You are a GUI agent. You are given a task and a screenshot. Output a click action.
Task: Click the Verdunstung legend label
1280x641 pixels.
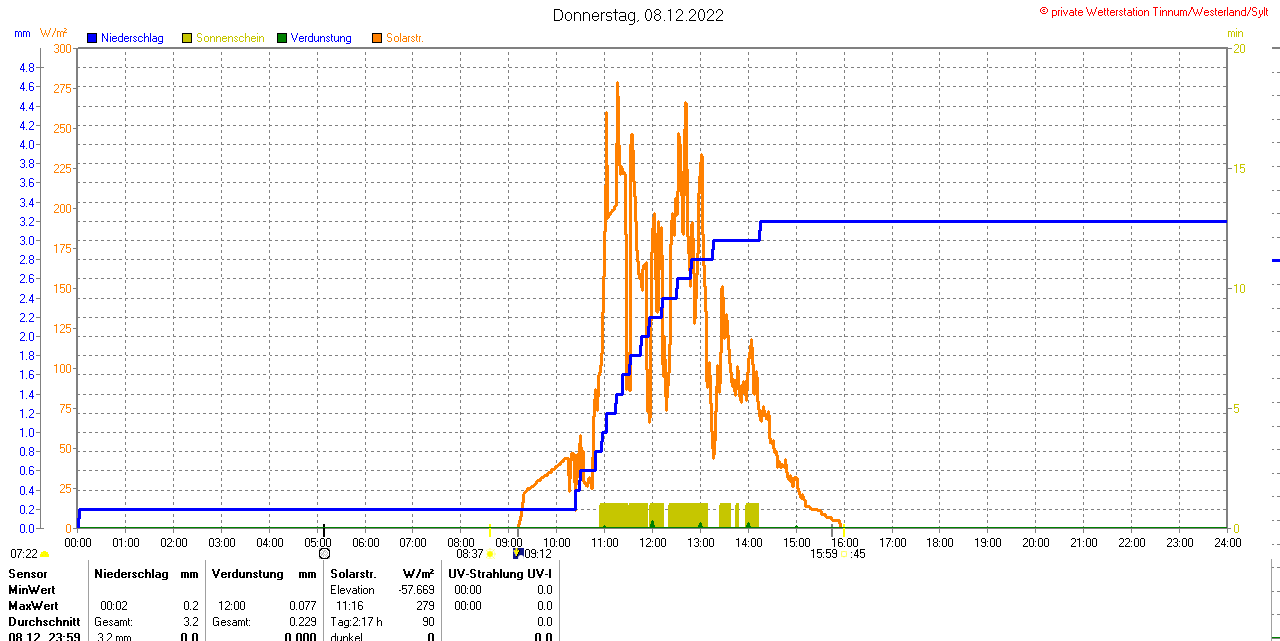coord(321,38)
